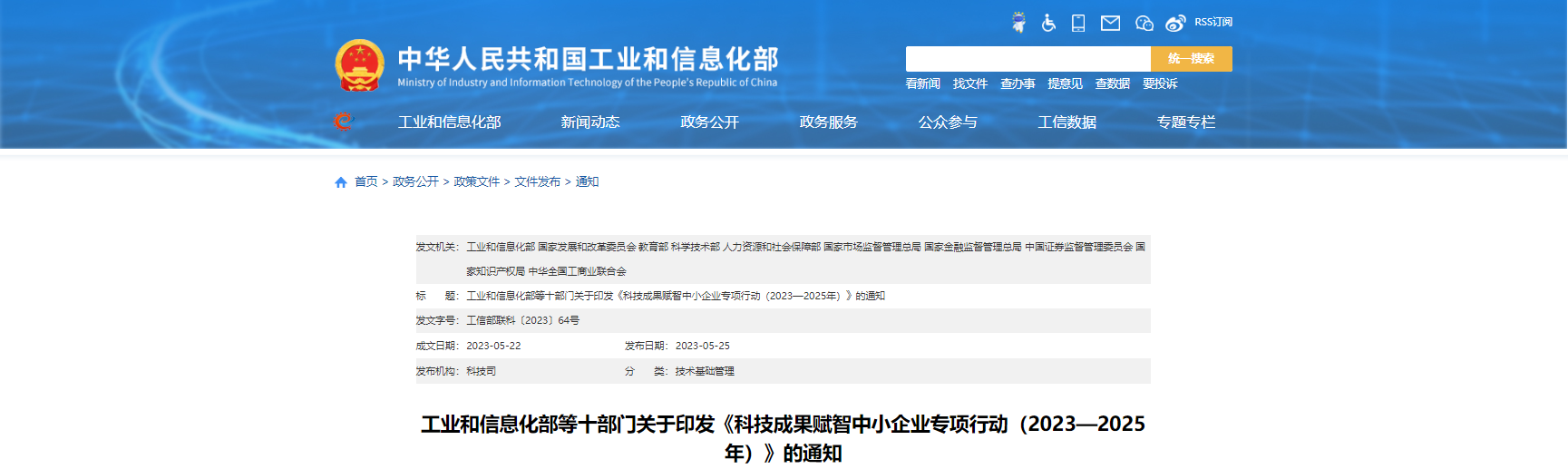Image resolution: width=1568 pixels, height=469 pixels.
Task: Click the RSS订阅 link
Action: (x=1213, y=22)
